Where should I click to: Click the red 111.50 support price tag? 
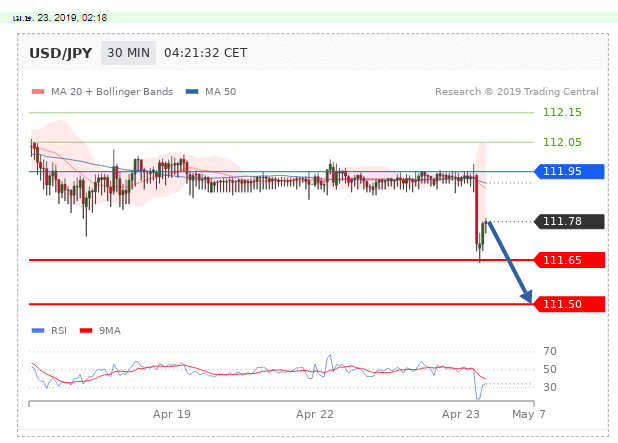click(x=569, y=304)
